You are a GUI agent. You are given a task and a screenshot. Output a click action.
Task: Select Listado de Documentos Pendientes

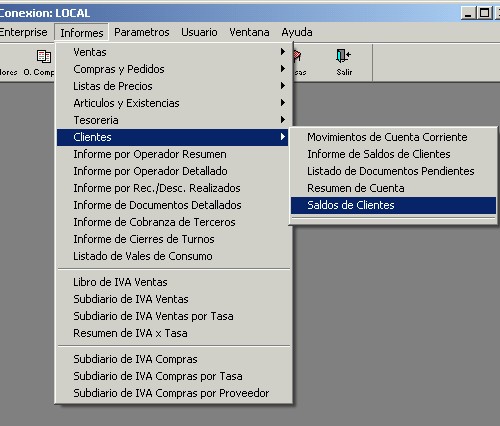point(393,171)
